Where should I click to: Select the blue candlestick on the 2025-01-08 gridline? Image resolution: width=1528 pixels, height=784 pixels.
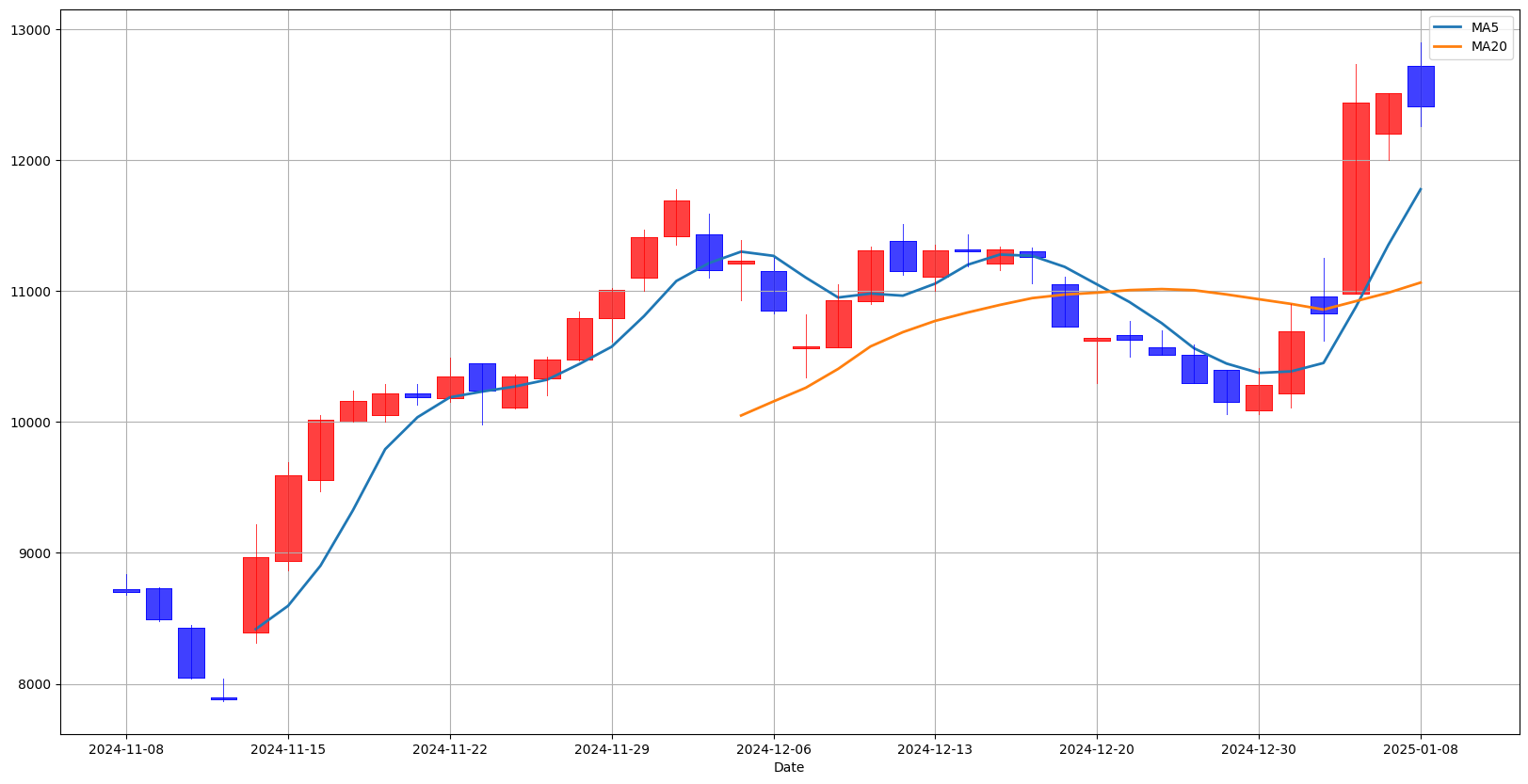coord(1421,87)
